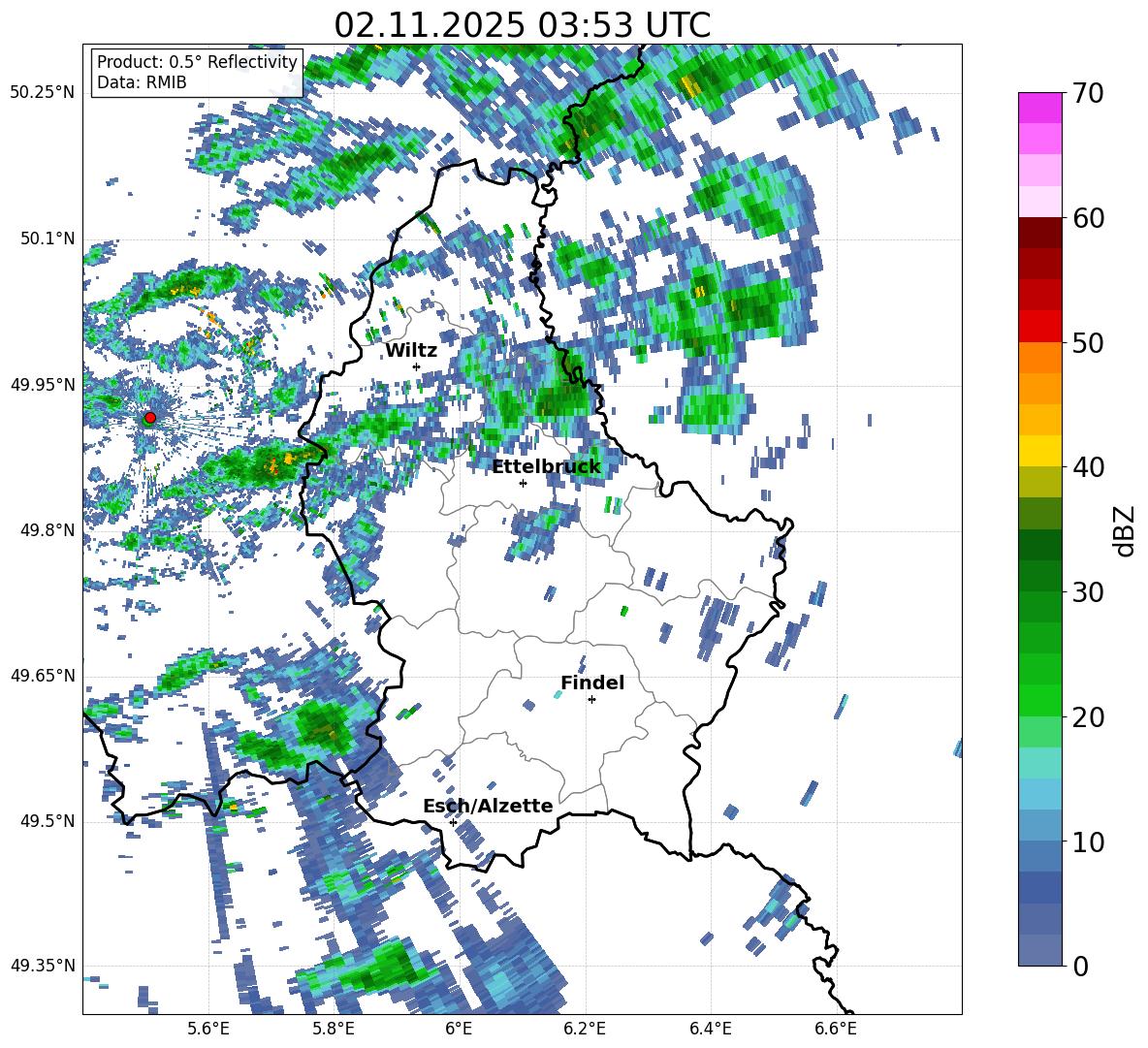Click the magenta top segment of colorbar
Image resolution: width=1148 pixels, height=1048 pixels.
pyautogui.click(x=1039, y=108)
